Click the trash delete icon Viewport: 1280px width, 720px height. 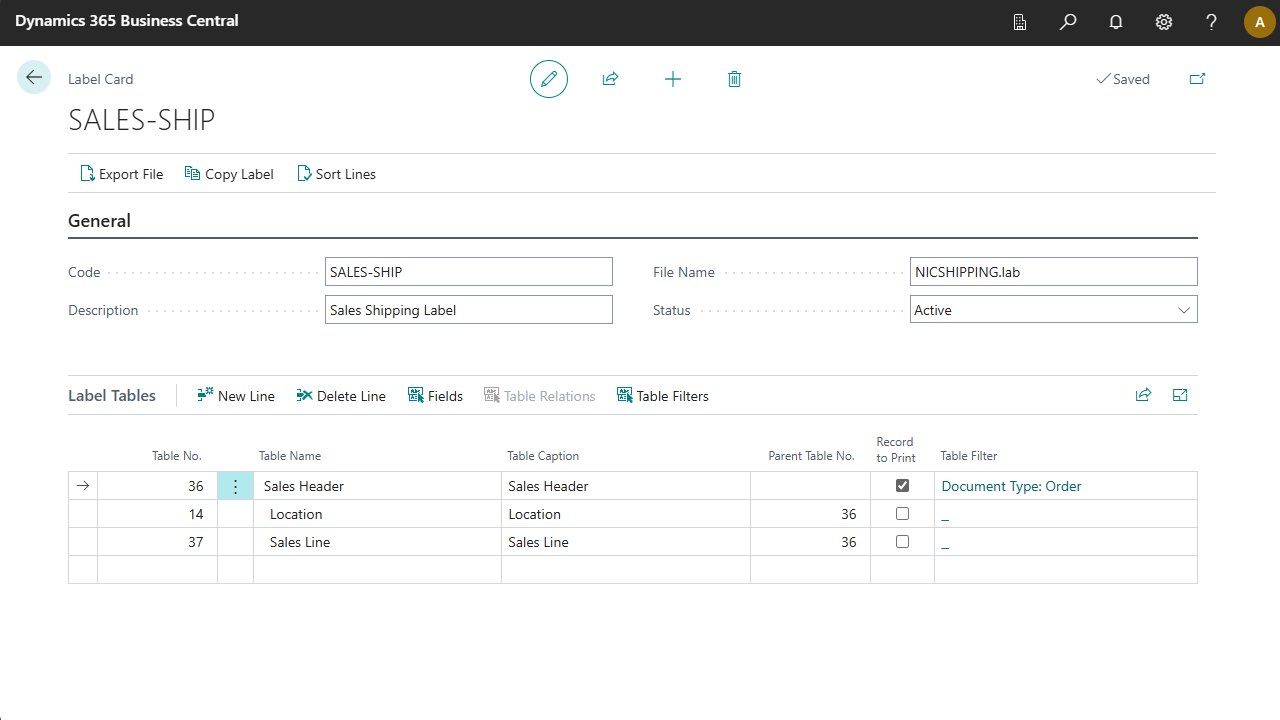(x=734, y=79)
